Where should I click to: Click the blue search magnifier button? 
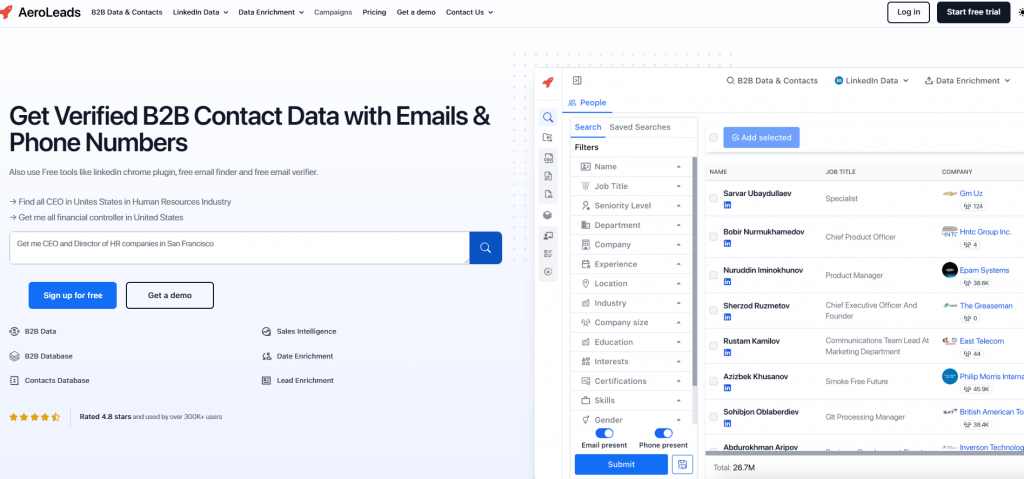(x=485, y=248)
